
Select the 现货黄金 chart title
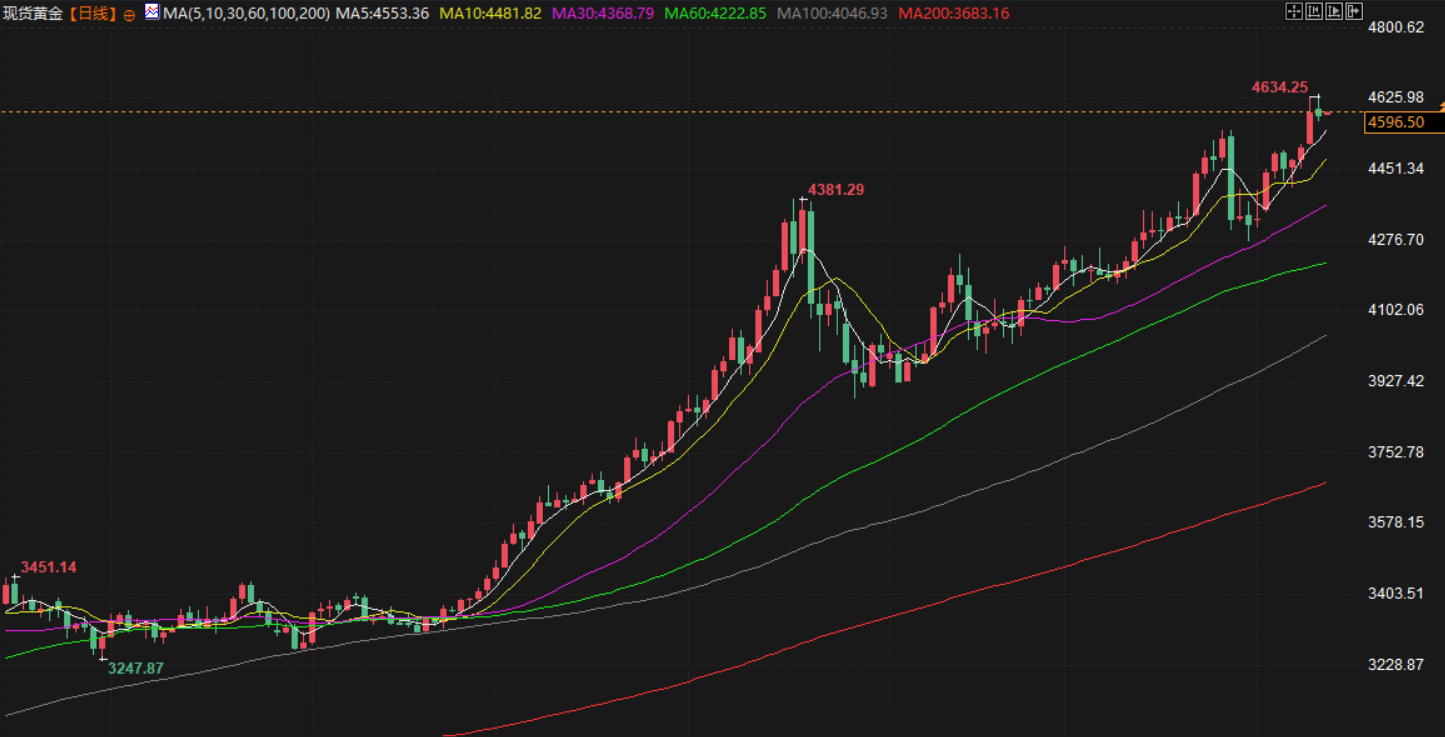[31, 14]
